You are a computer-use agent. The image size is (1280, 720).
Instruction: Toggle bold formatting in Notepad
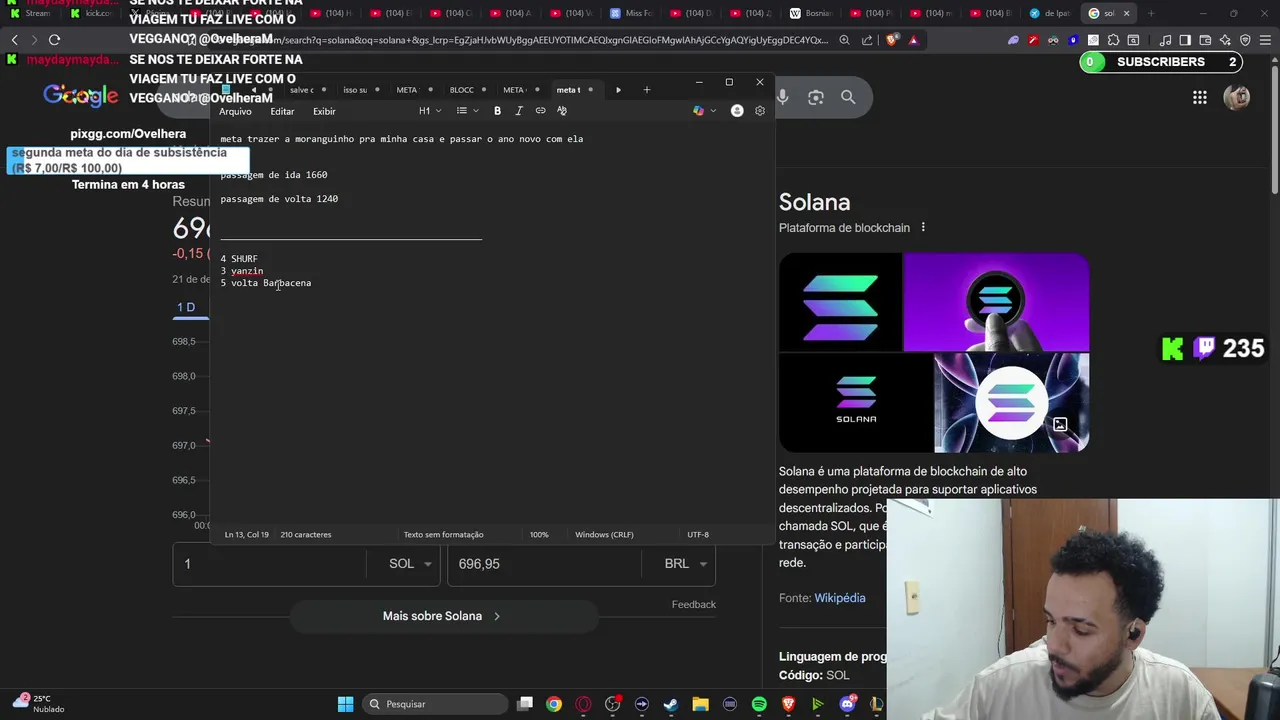(497, 111)
